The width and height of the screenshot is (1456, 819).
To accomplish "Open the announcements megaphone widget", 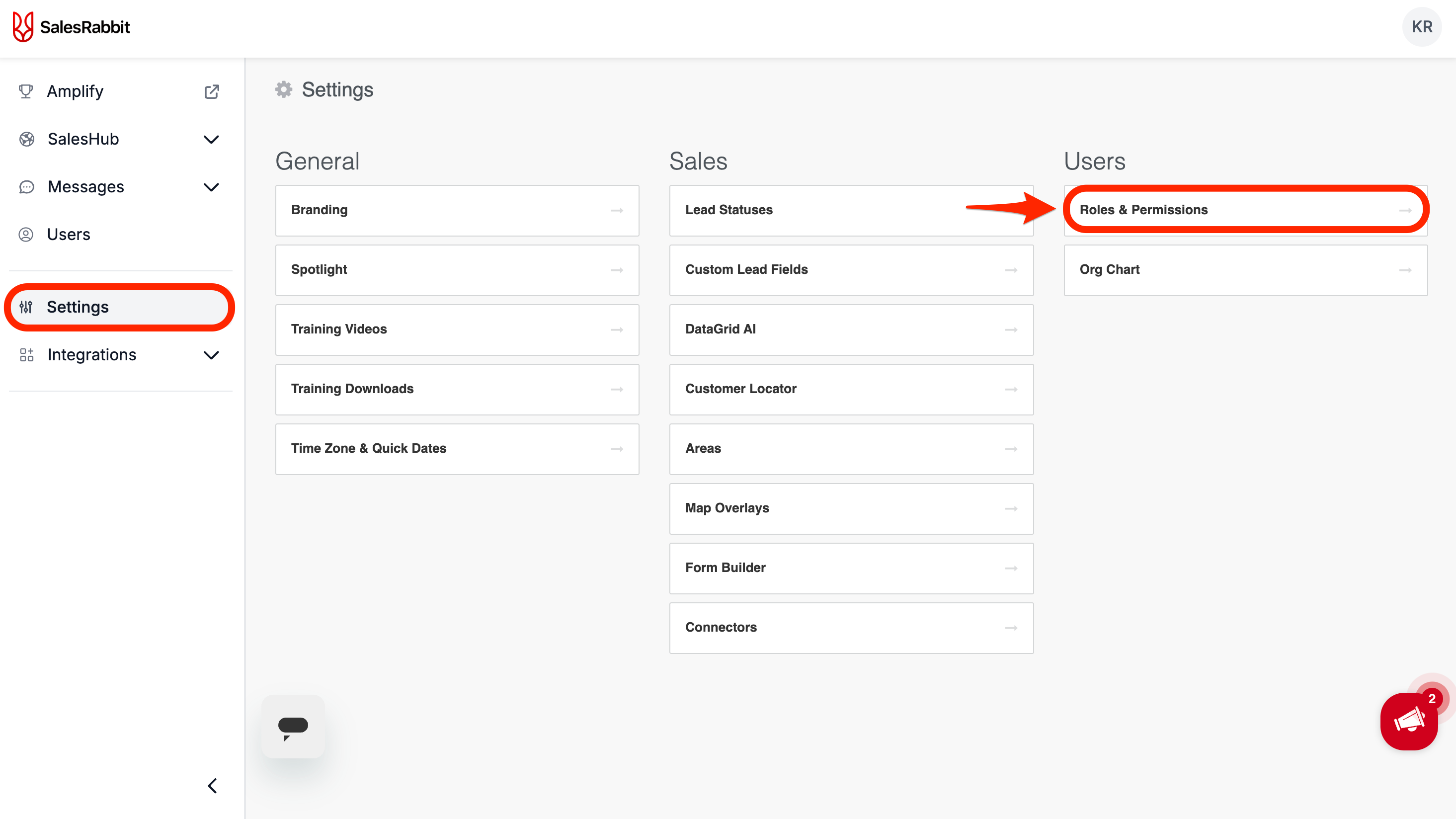I will [1408, 721].
